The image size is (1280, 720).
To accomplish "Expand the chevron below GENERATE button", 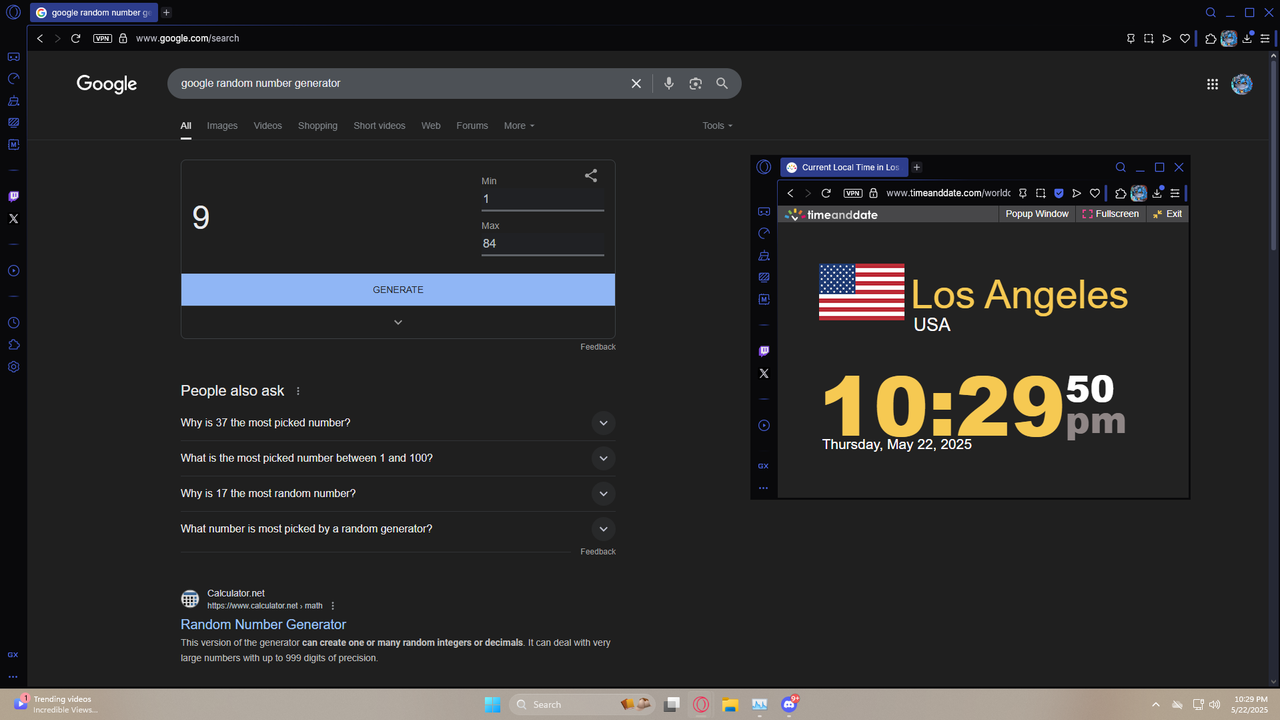I will 398,322.
